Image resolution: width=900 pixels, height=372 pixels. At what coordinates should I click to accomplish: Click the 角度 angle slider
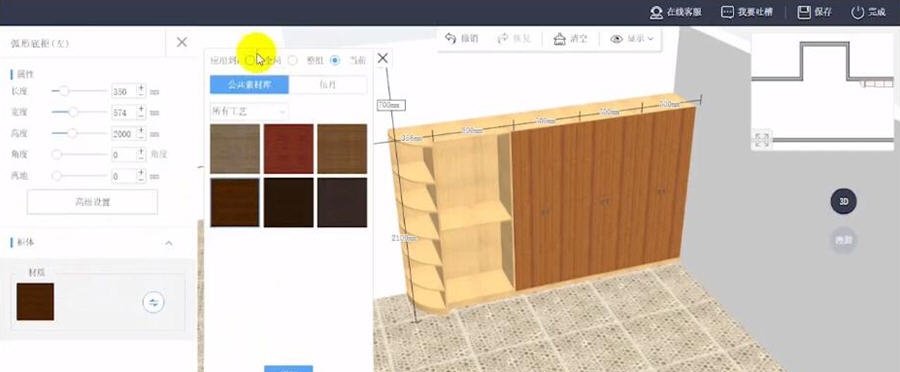pos(79,154)
